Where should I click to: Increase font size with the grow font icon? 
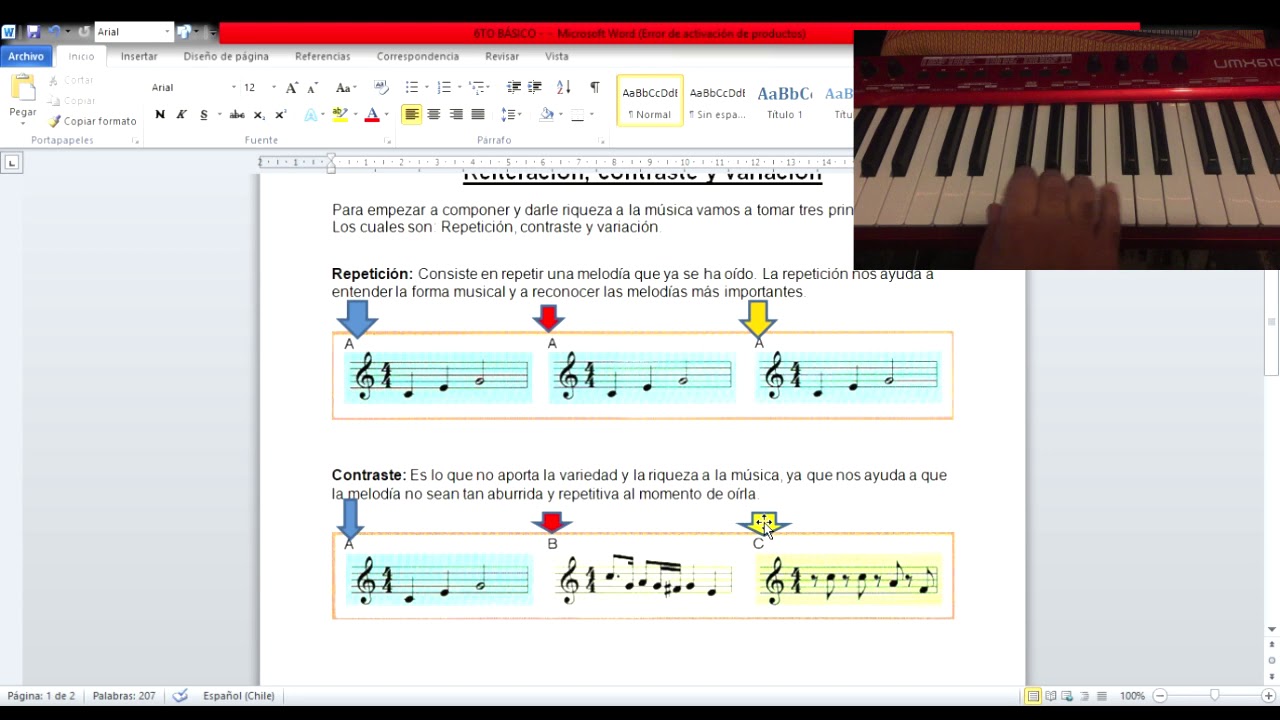[291, 88]
